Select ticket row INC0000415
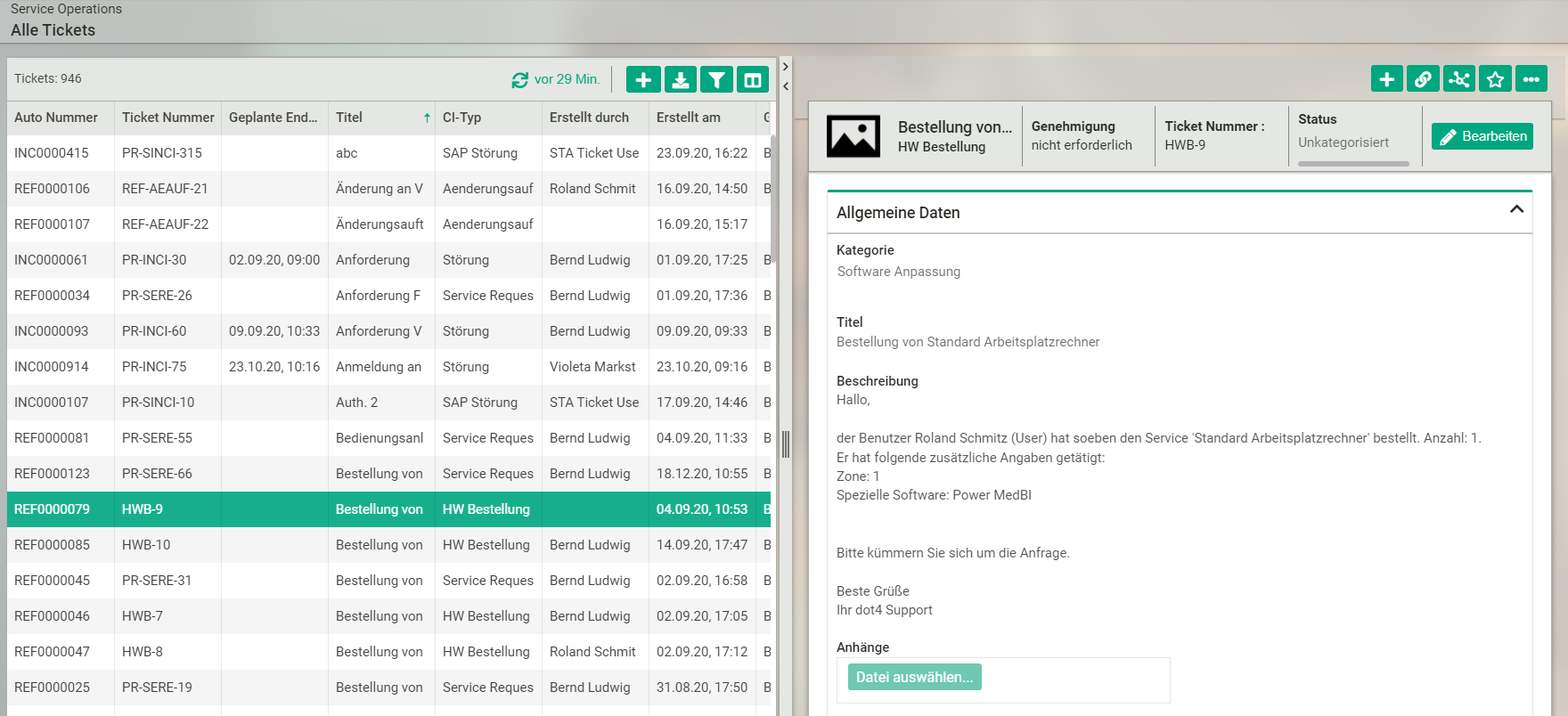This screenshot has width=1568, height=716. coord(388,153)
